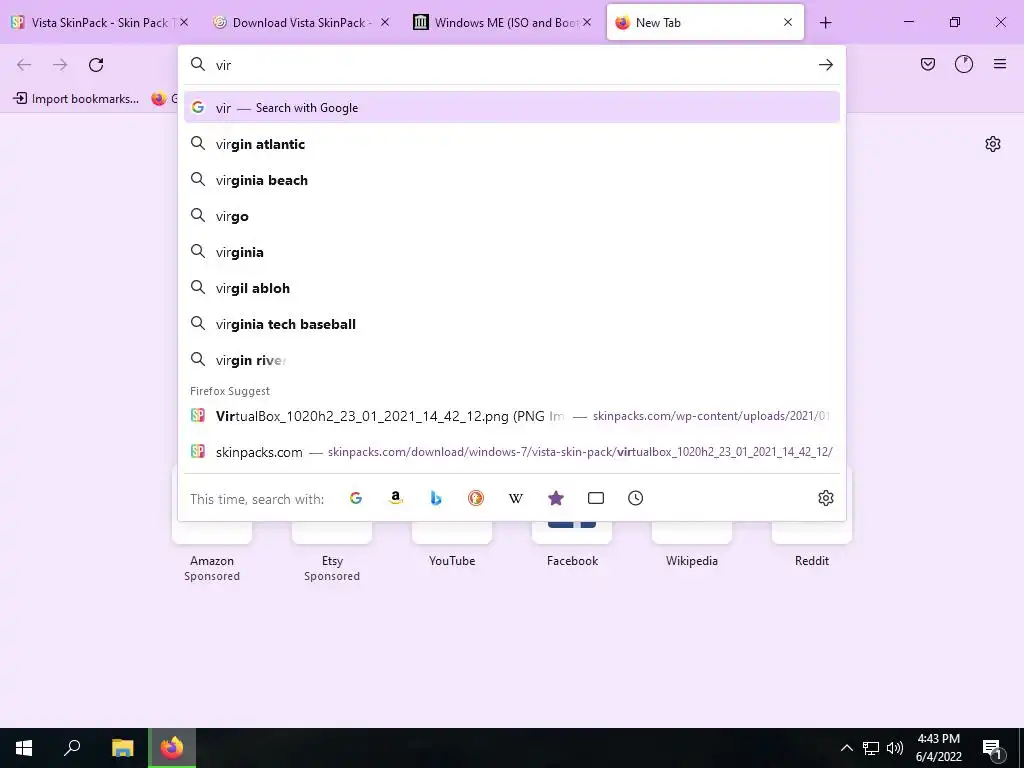Click the address bar text field
The height and width of the screenshot is (768, 1024).
click(512, 65)
